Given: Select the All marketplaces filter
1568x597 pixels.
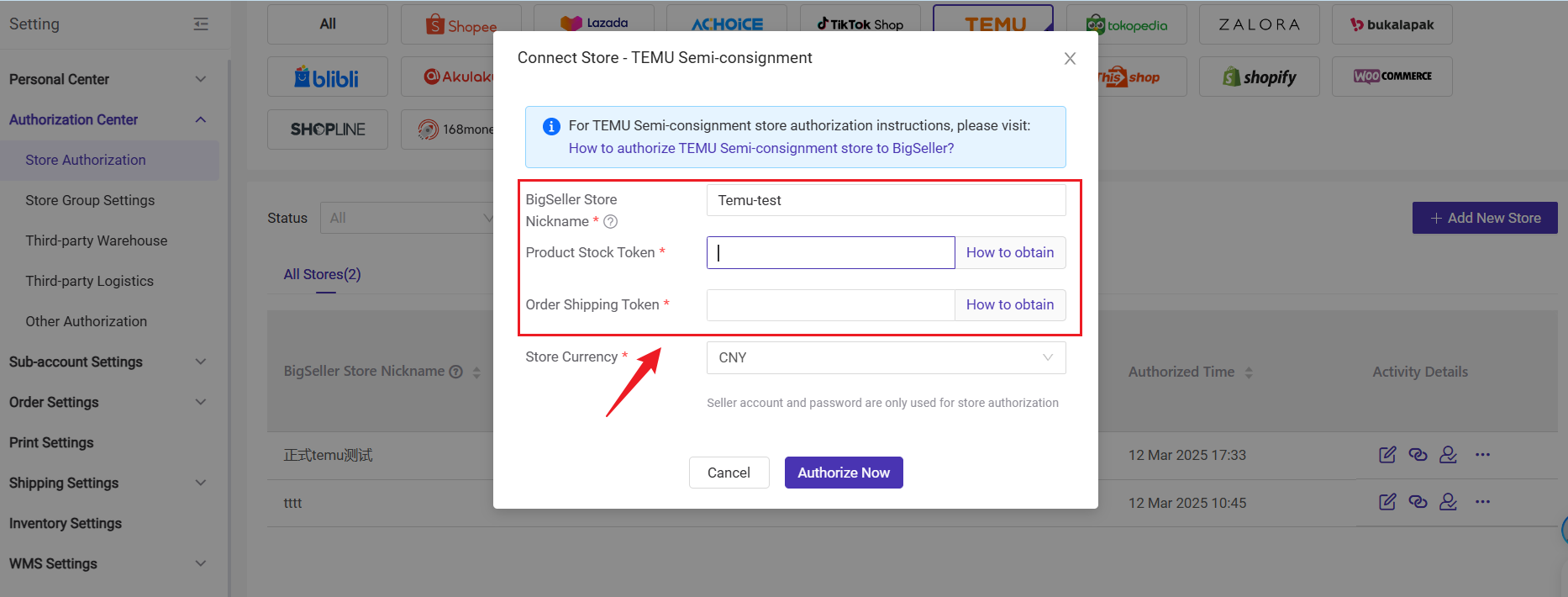Looking at the screenshot, I should [328, 24].
